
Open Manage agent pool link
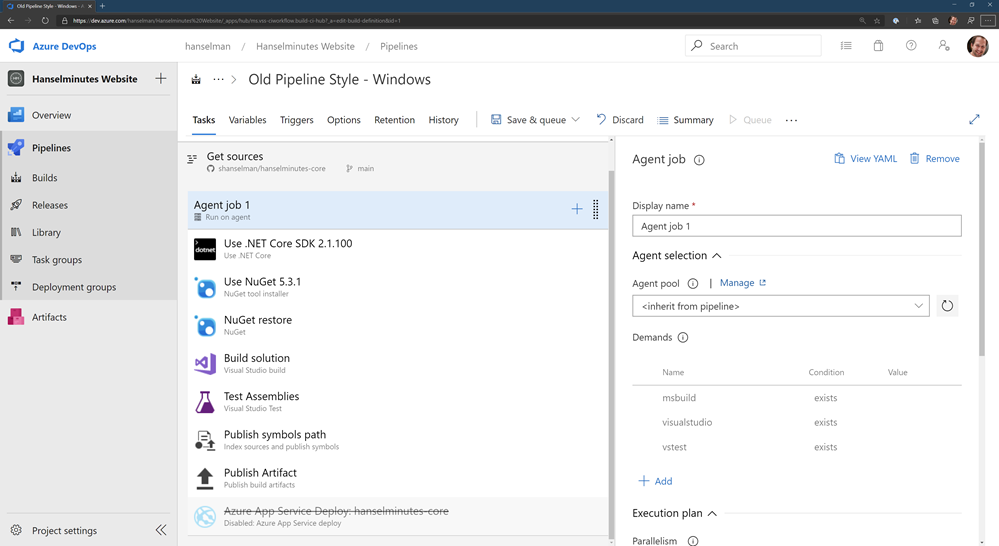(743, 283)
